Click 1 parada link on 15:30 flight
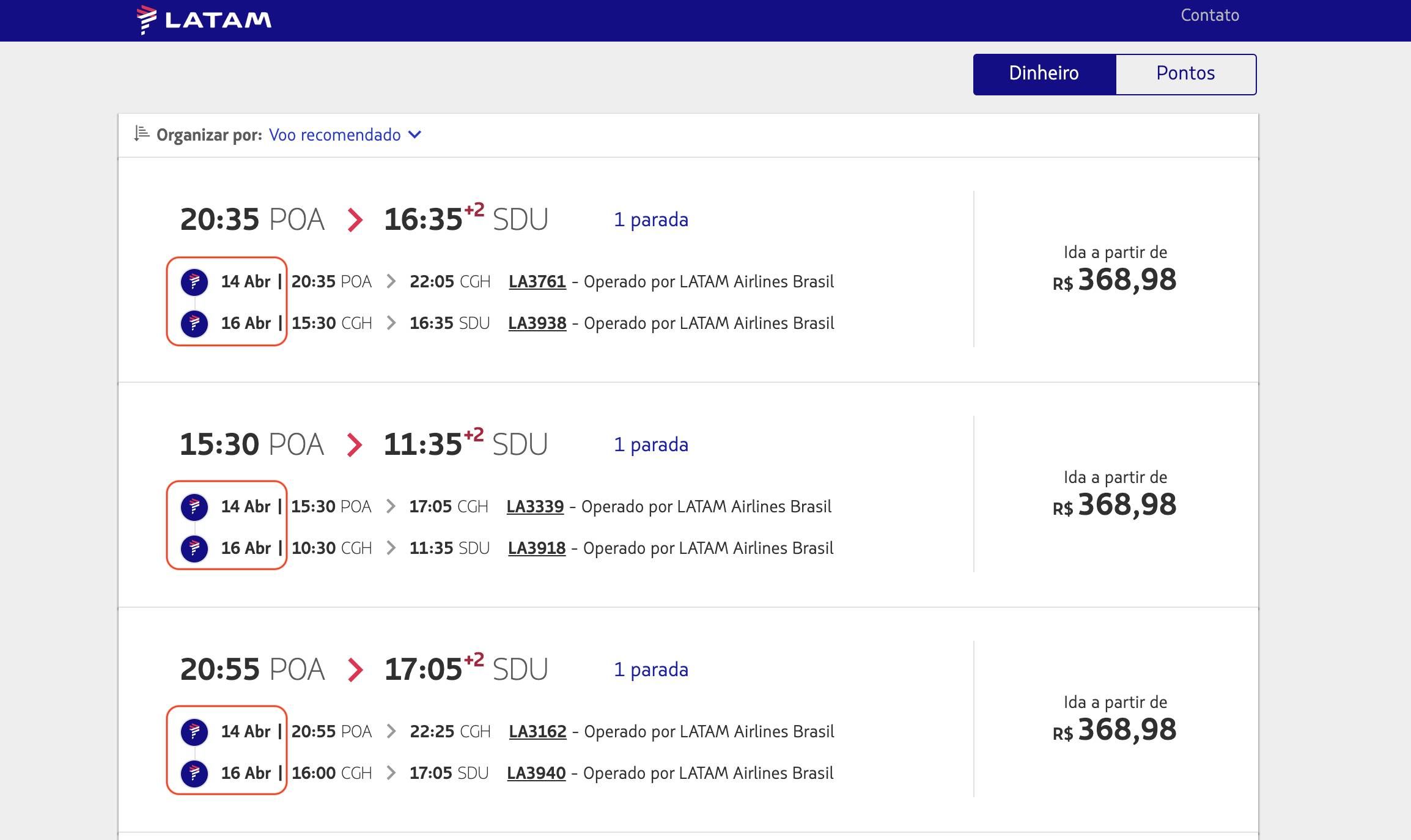The width and height of the screenshot is (1411, 840). pos(651,444)
